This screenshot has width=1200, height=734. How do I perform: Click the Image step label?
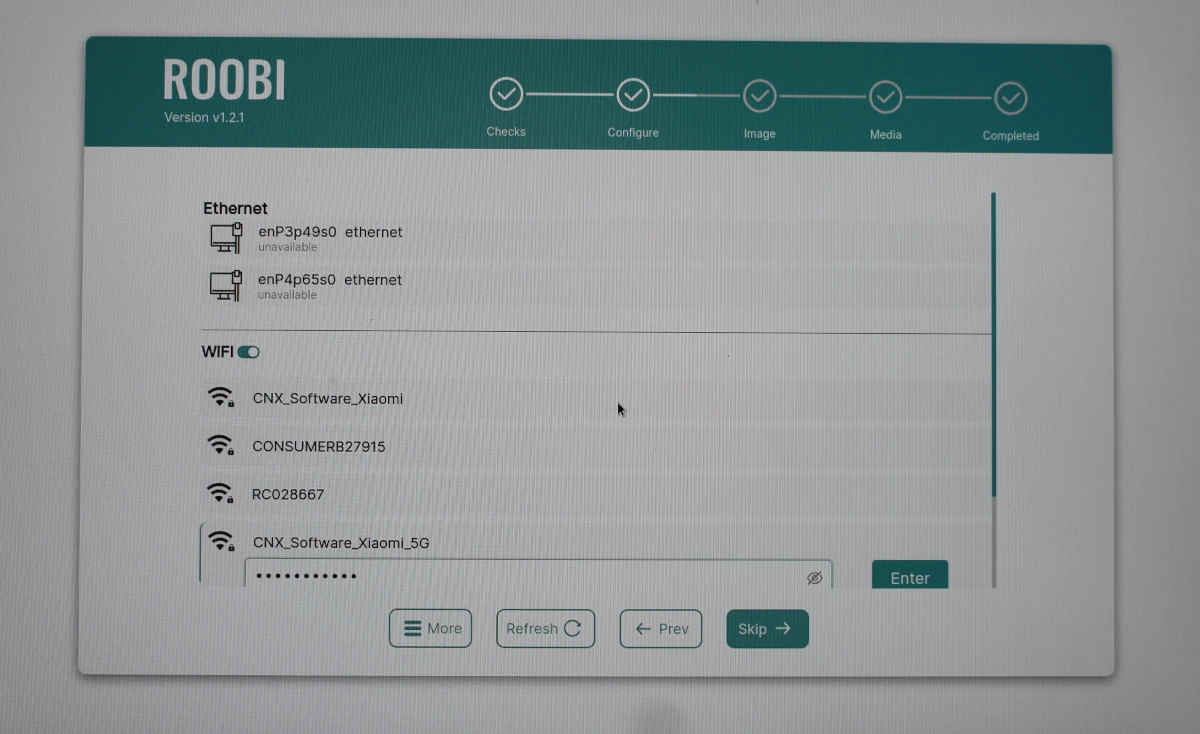tap(759, 134)
